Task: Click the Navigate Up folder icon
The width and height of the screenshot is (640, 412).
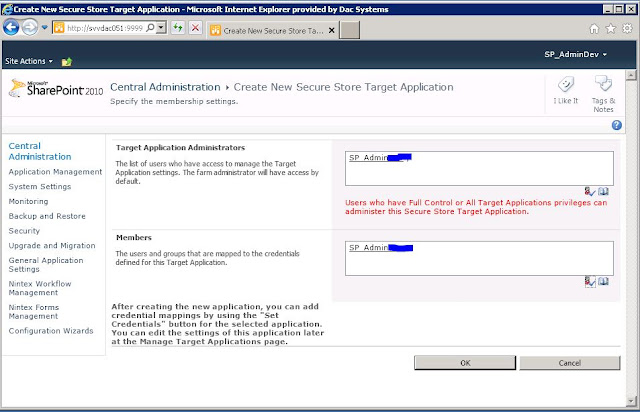Action: [67, 62]
